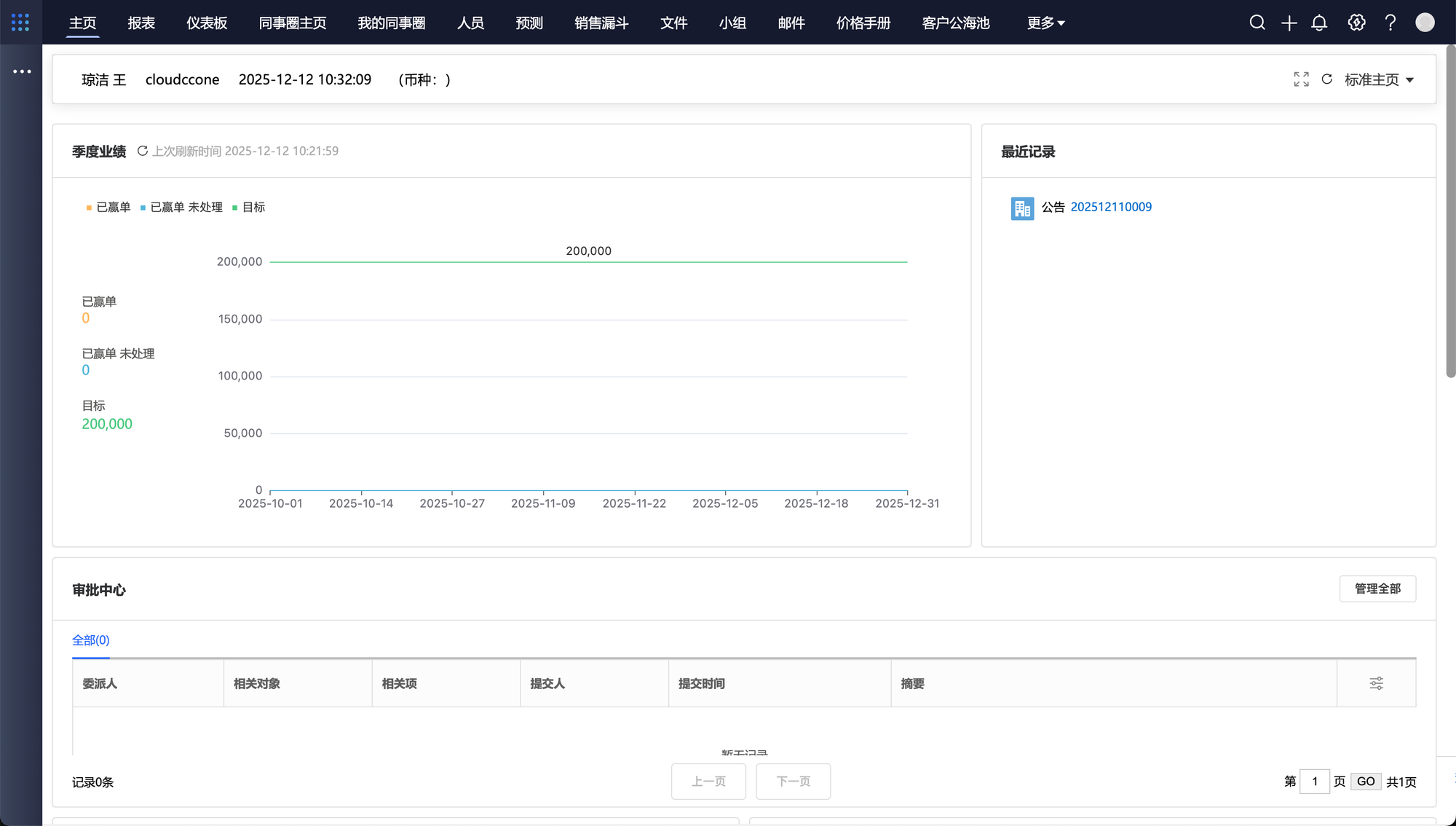Refresh the quarterly performance chart
Screen dimensions: 1456x826
(143, 151)
